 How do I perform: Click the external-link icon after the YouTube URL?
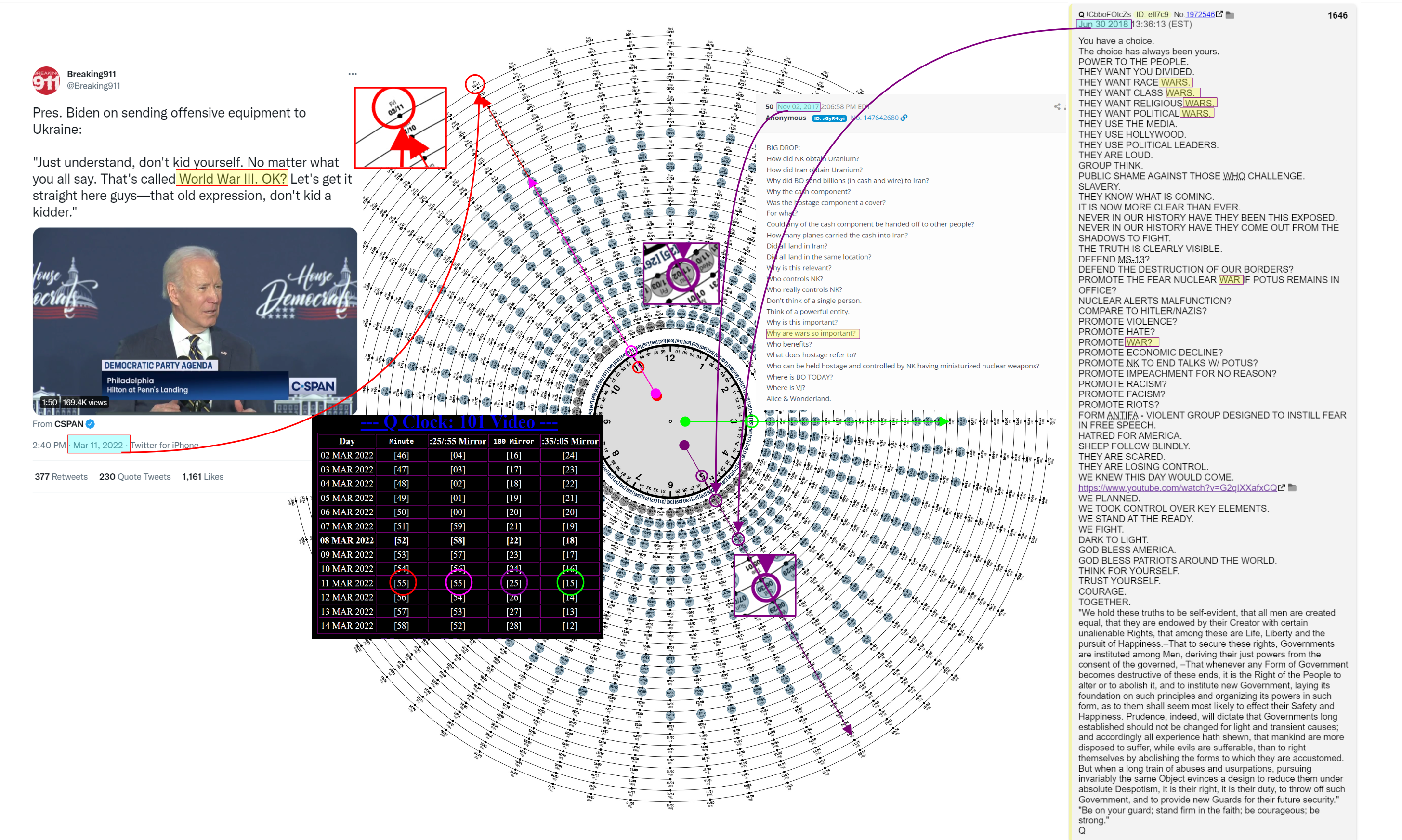(x=1282, y=487)
